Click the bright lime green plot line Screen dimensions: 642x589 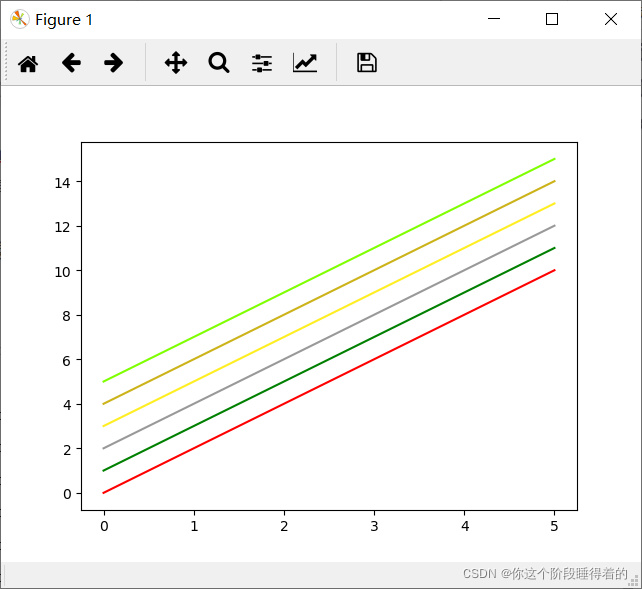(x=329, y=270)
